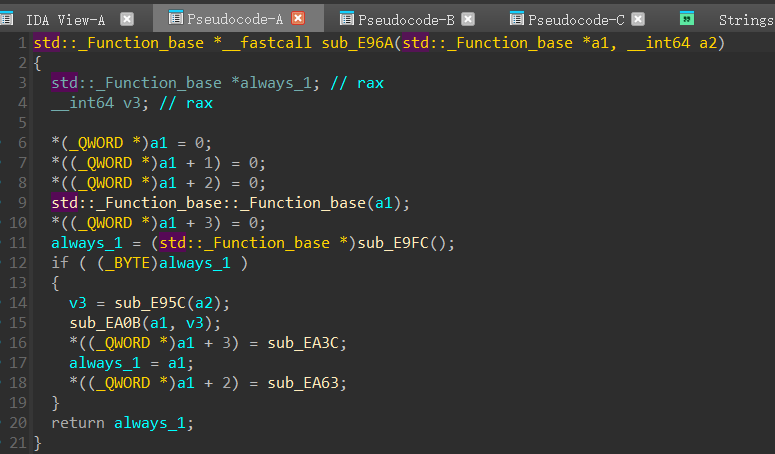Select variable v3 in its declaration
Image resolution: width=775 pixels, height=454 pixels.
132,103
